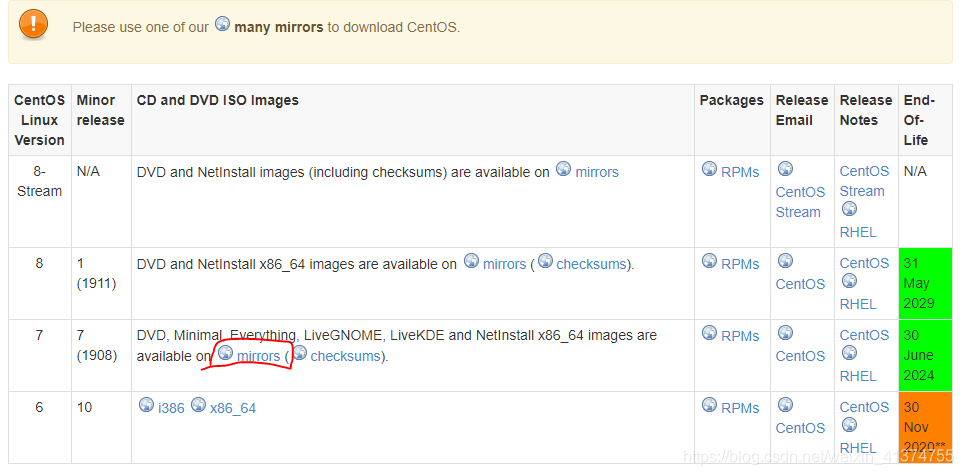Click globe icon before CentOS 7 mirrors
Viewport: 964px width, 475px height.
(226, 353)
